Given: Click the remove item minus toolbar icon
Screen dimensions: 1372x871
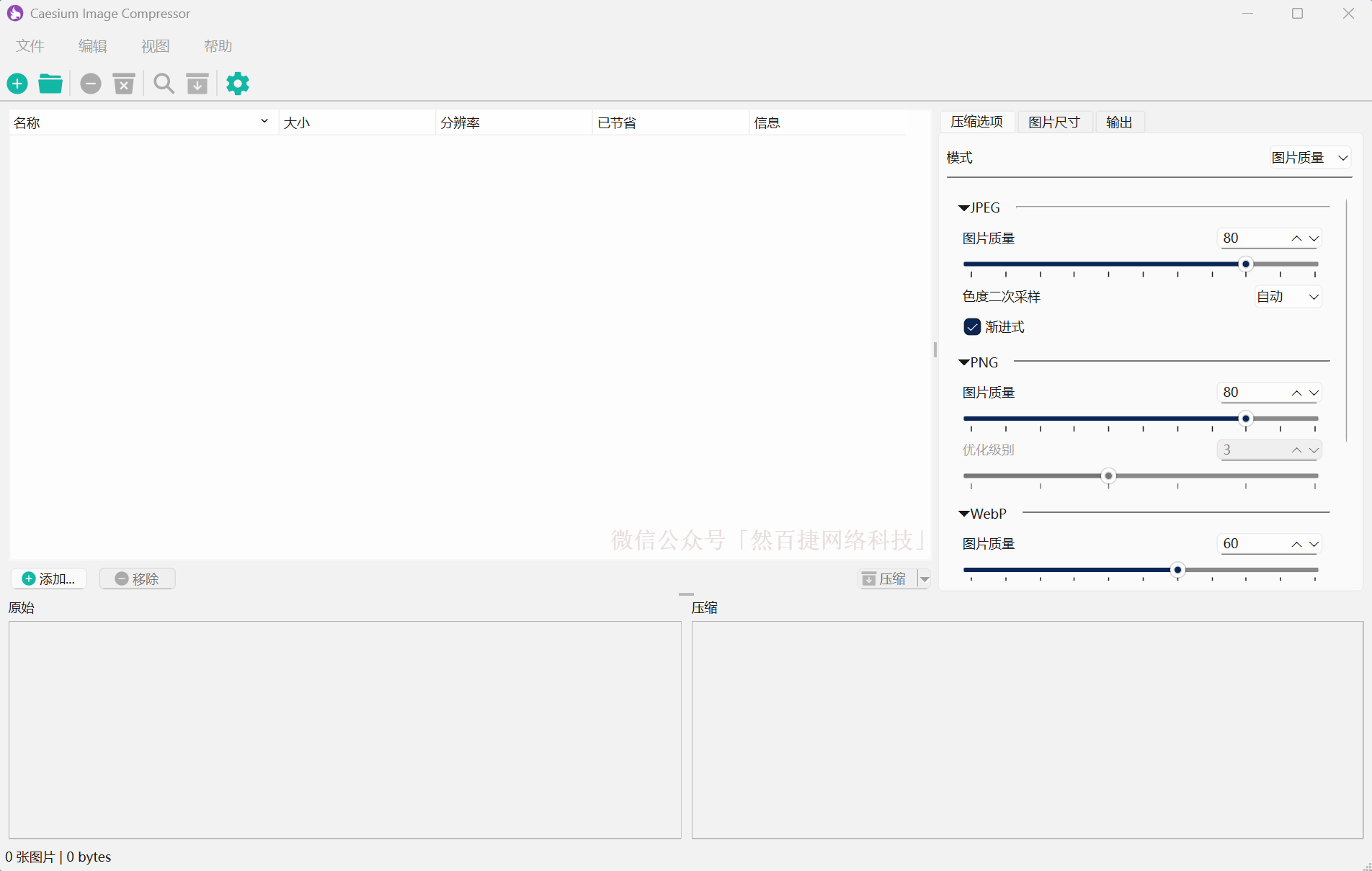Looking at the screenshot, I should (x=90, y=84).
